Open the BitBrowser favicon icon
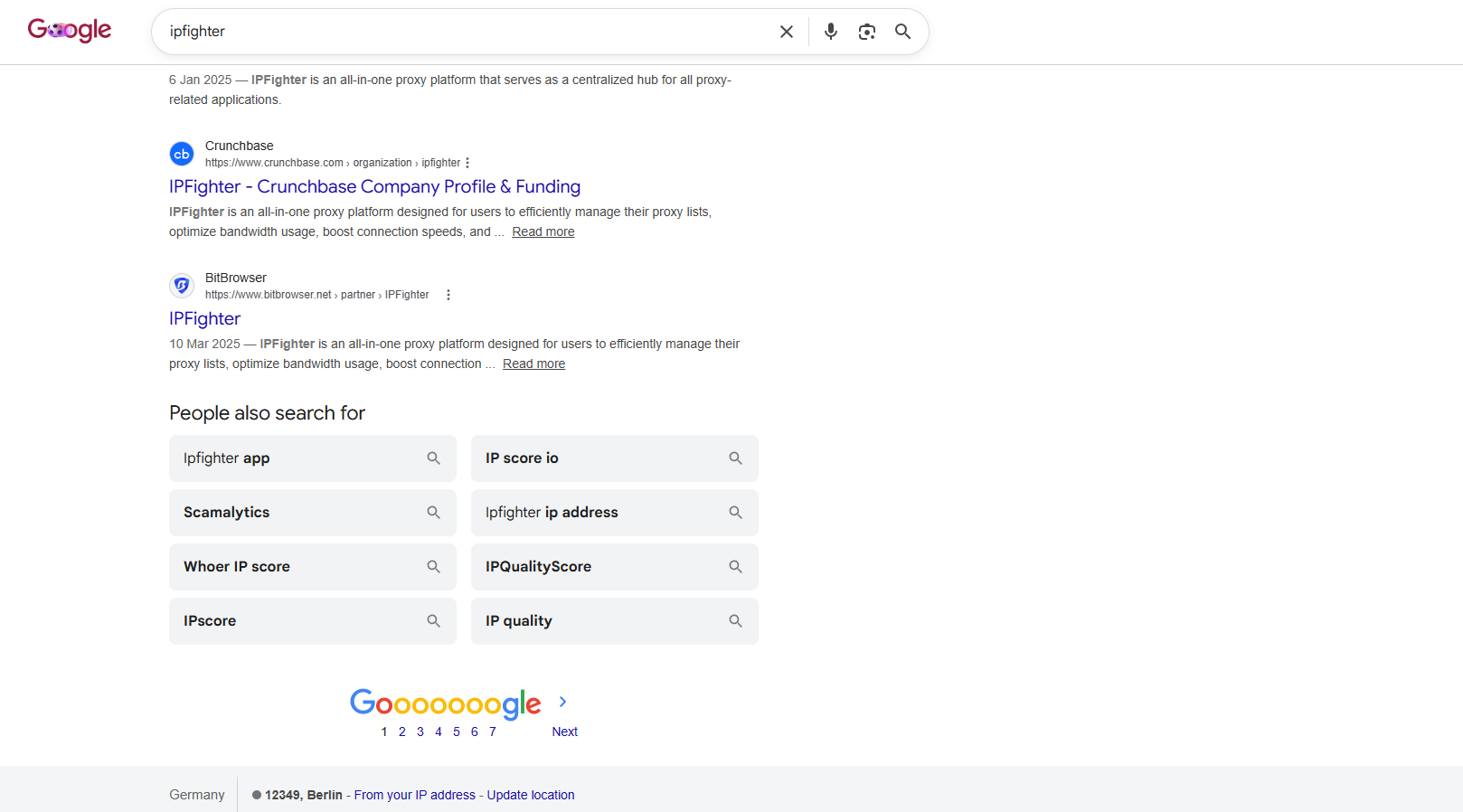Viewport: 1463px width, 812px height. (182, 286)
